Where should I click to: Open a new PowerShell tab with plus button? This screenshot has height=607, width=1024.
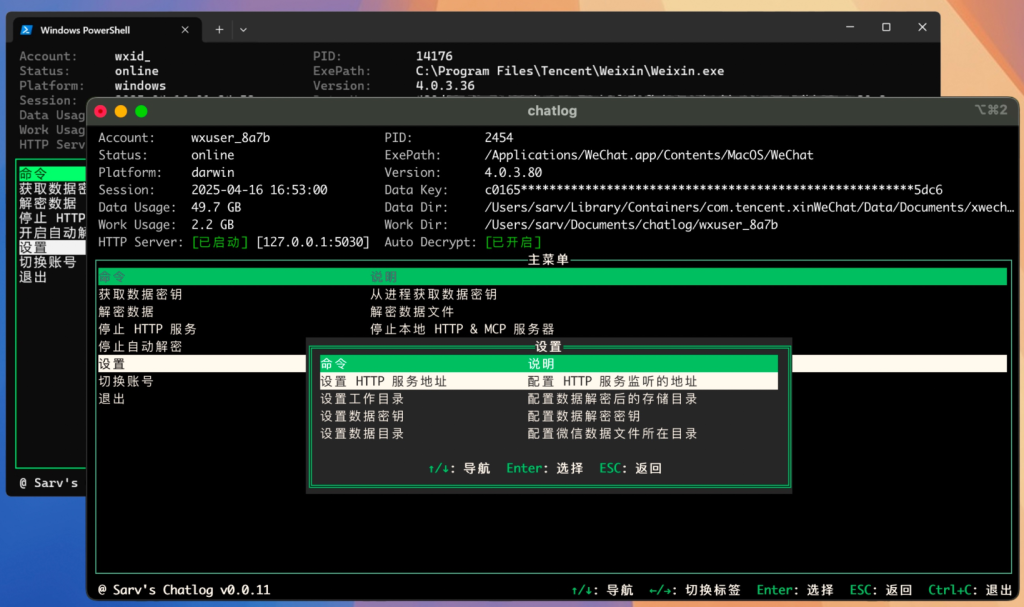(x=219, y=29)
